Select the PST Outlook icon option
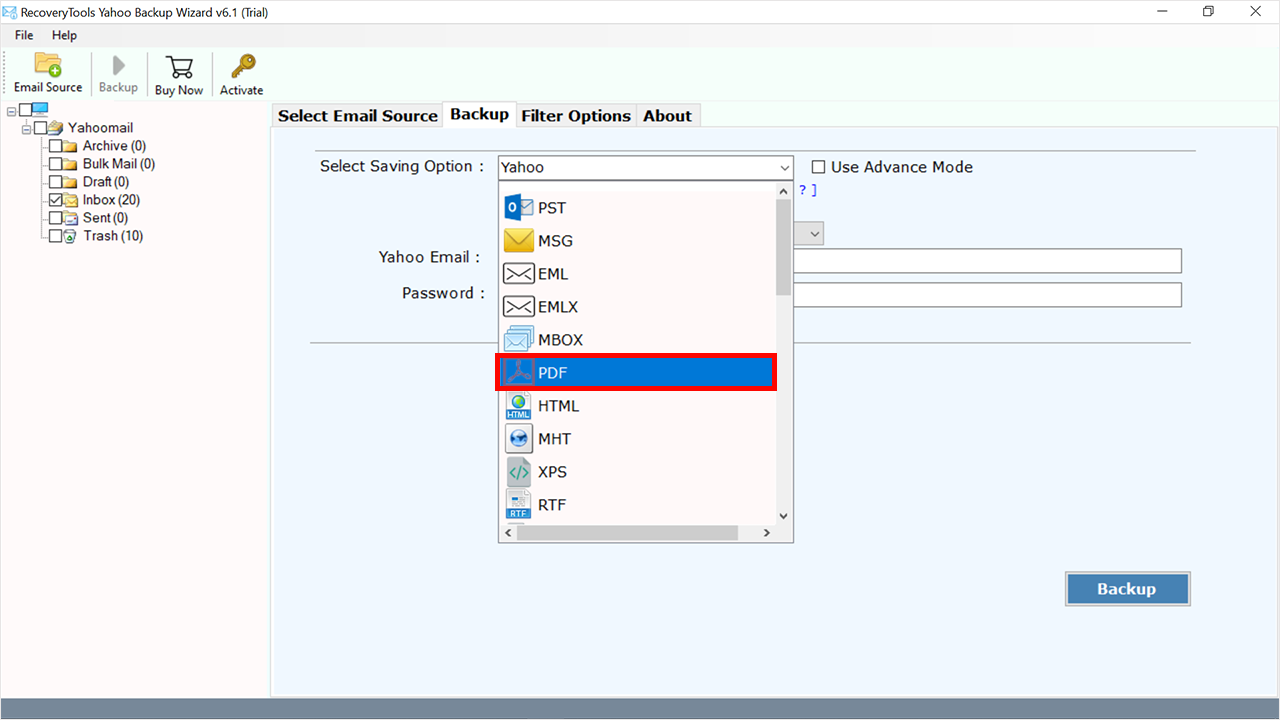Image resolution: width=1280 pixels, height=720 pixels. pos(519,208)
